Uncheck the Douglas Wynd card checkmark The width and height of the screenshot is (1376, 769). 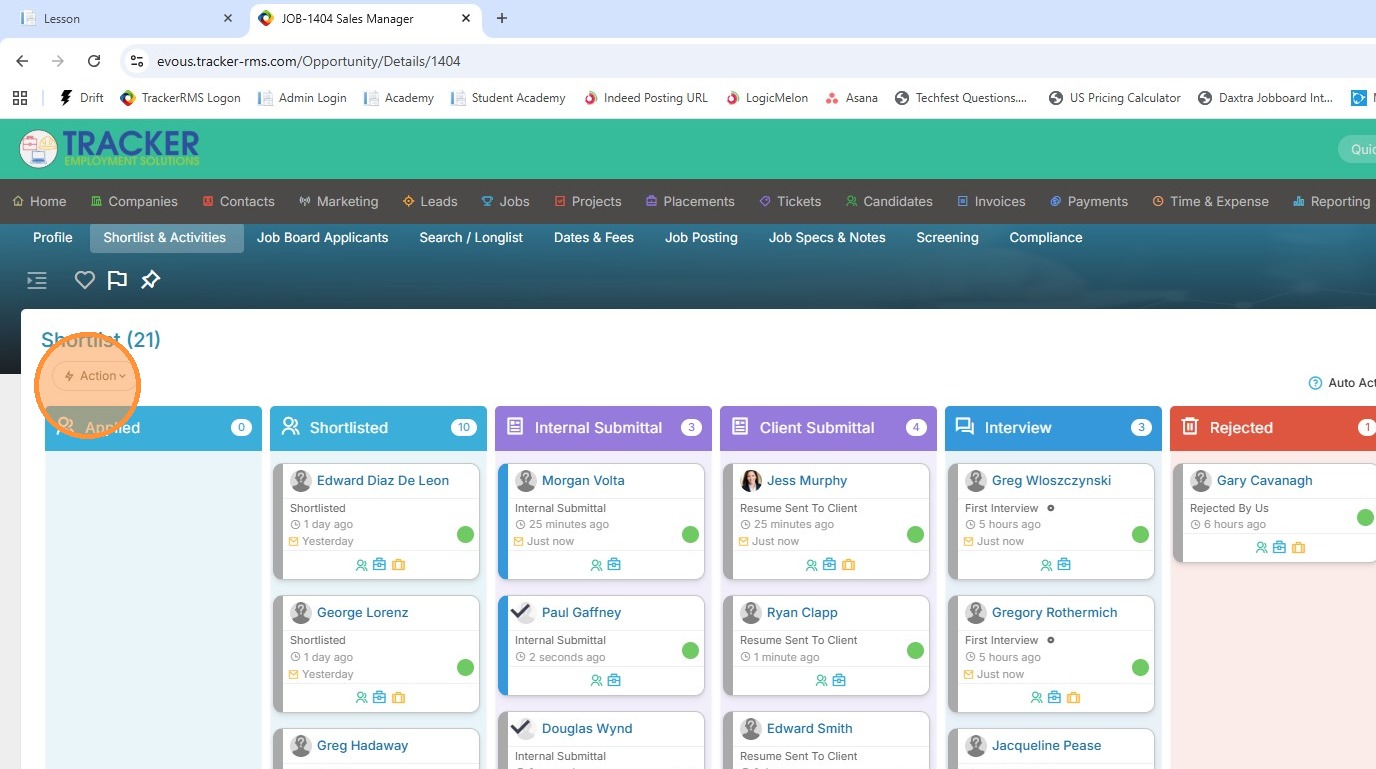tap(521, 728)
